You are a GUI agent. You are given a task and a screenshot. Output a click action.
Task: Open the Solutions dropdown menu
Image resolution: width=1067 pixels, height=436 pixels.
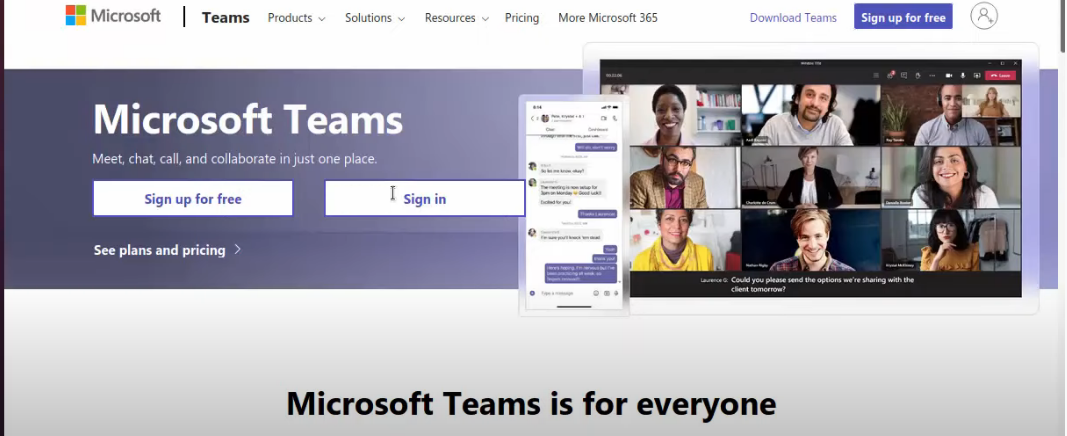tap(375, 18)
